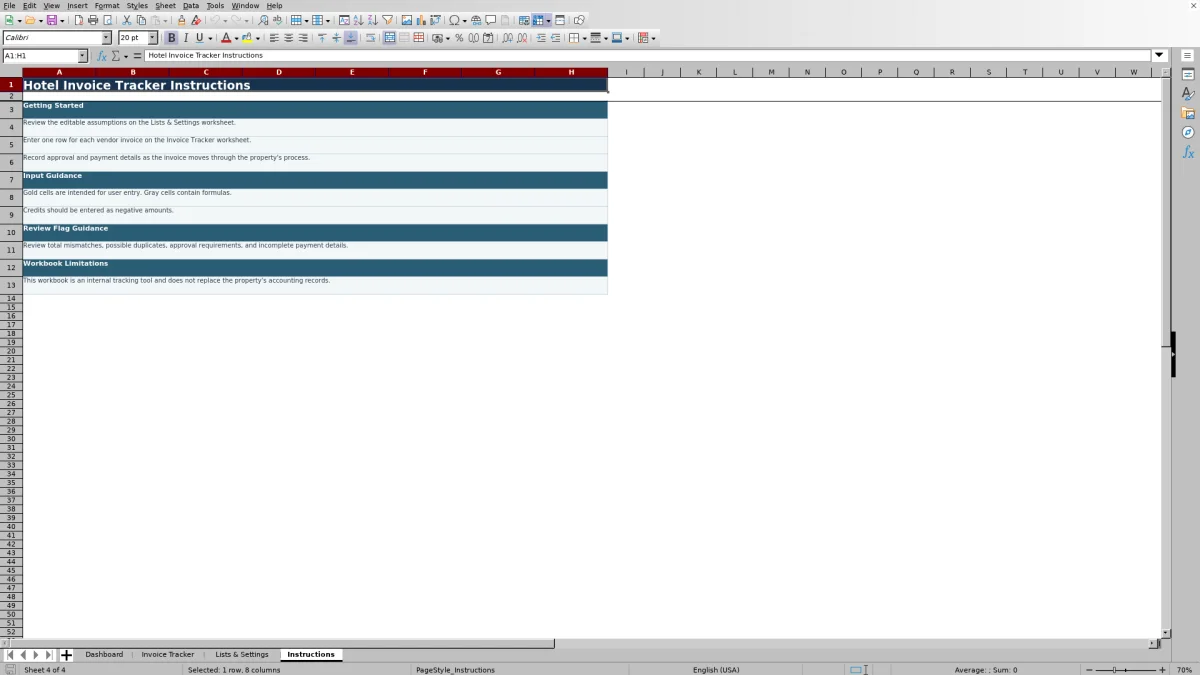Toggle Bold formatting
The width and height of the screenshot is (1200, 675).
tap(171, 38)
